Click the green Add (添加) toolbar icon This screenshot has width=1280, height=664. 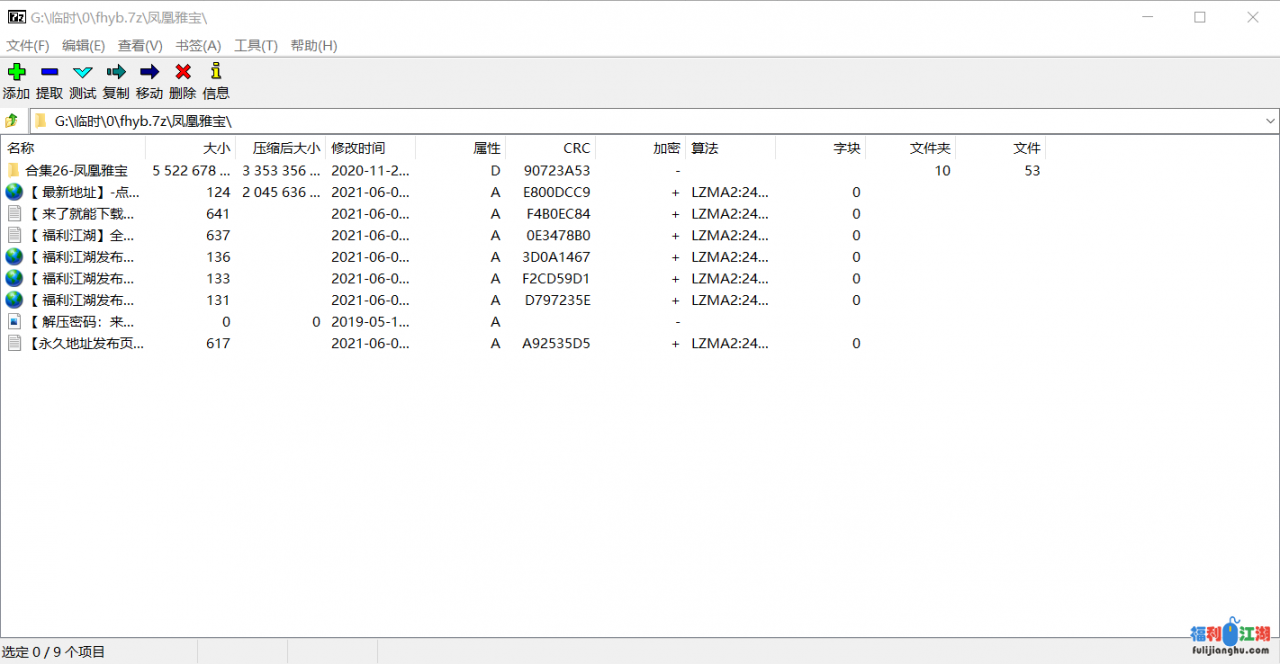(16, 72)
